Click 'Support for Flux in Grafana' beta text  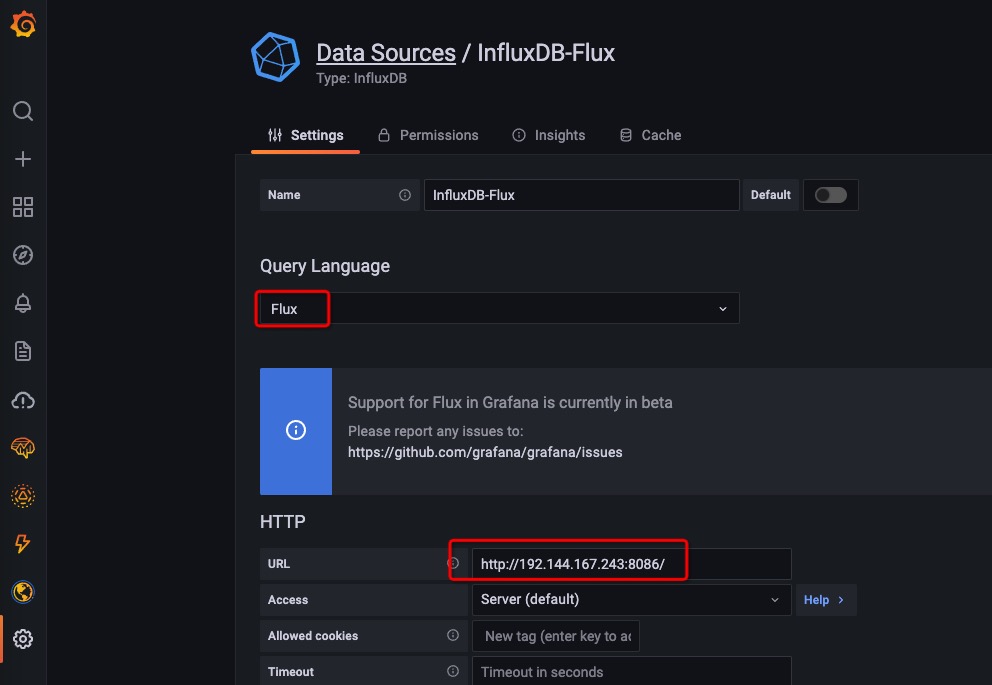point(510,403)
